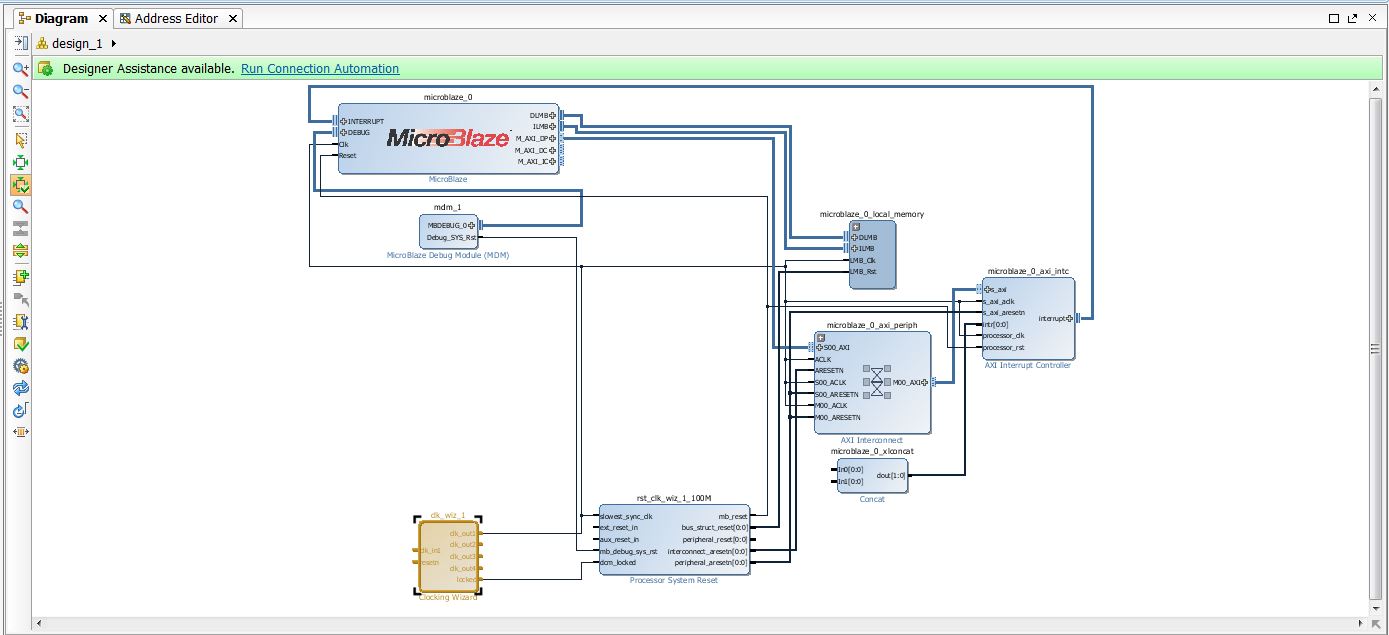Click the vertical scrollbar of the diagram
This screenshot has width=1389, height=635.
click(x=1375, y=348)
